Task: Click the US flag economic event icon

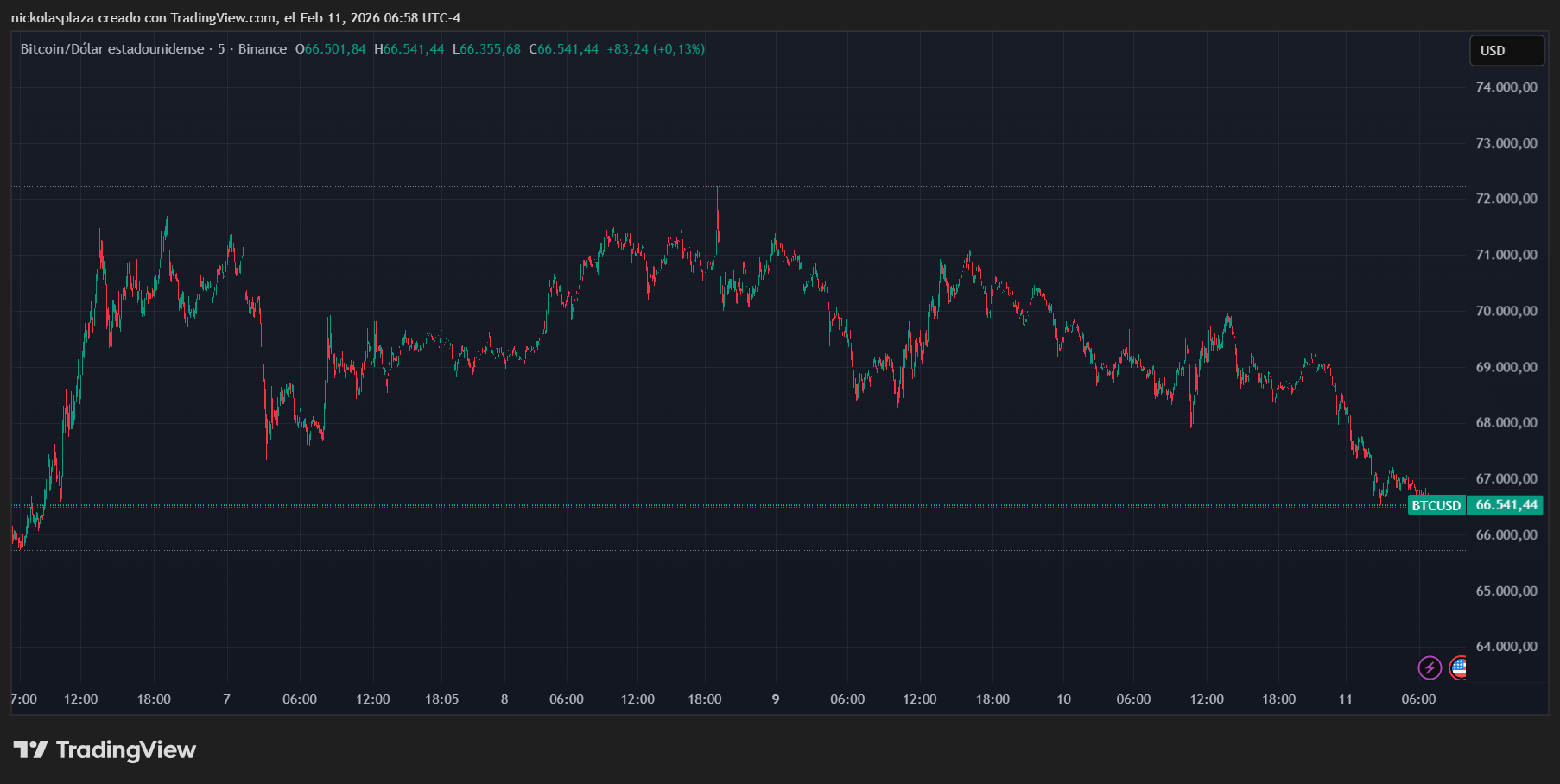Action: coord(1459,667)
